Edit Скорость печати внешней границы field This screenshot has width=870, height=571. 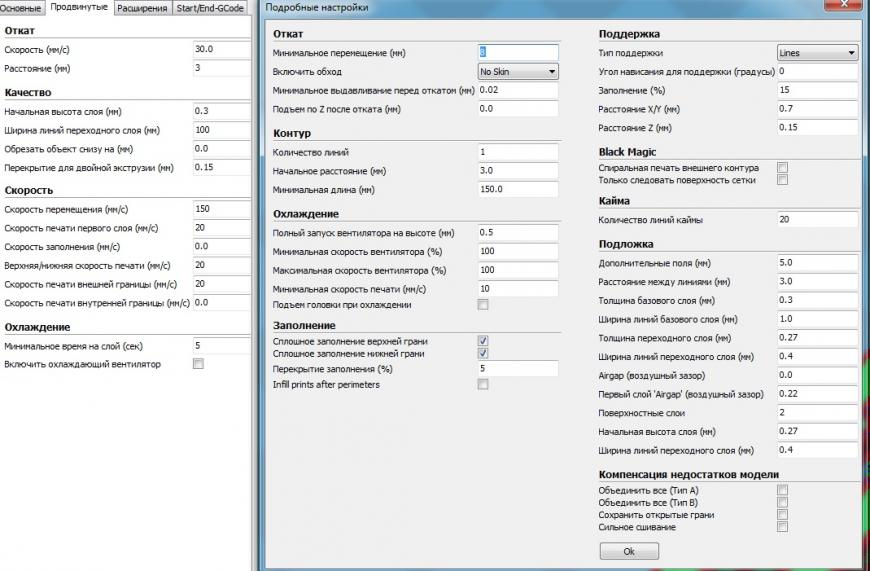pyautogui.click(x=222, y=284)
